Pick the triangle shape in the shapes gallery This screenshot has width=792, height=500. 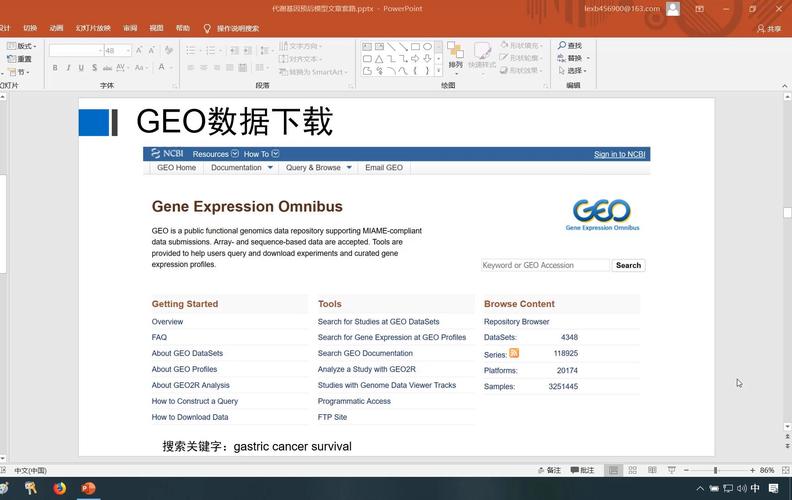pos(379,59)
